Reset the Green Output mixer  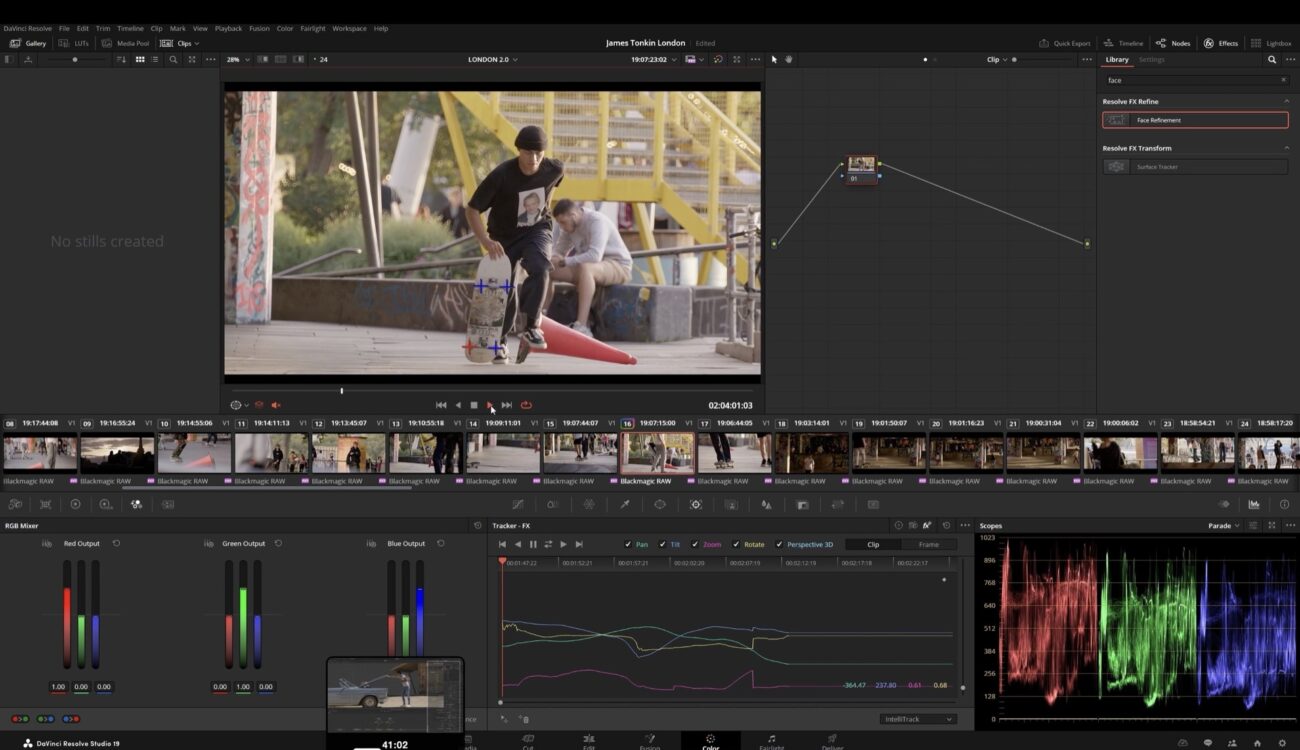(278, 543)
